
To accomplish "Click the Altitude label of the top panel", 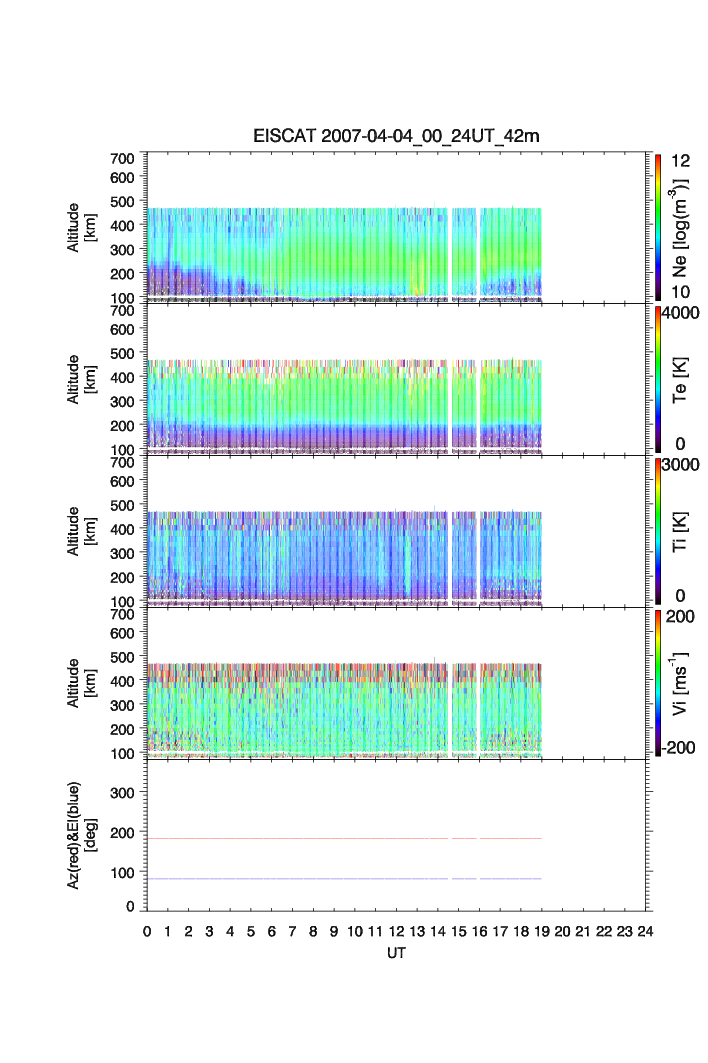I will (x=80, y=227).
